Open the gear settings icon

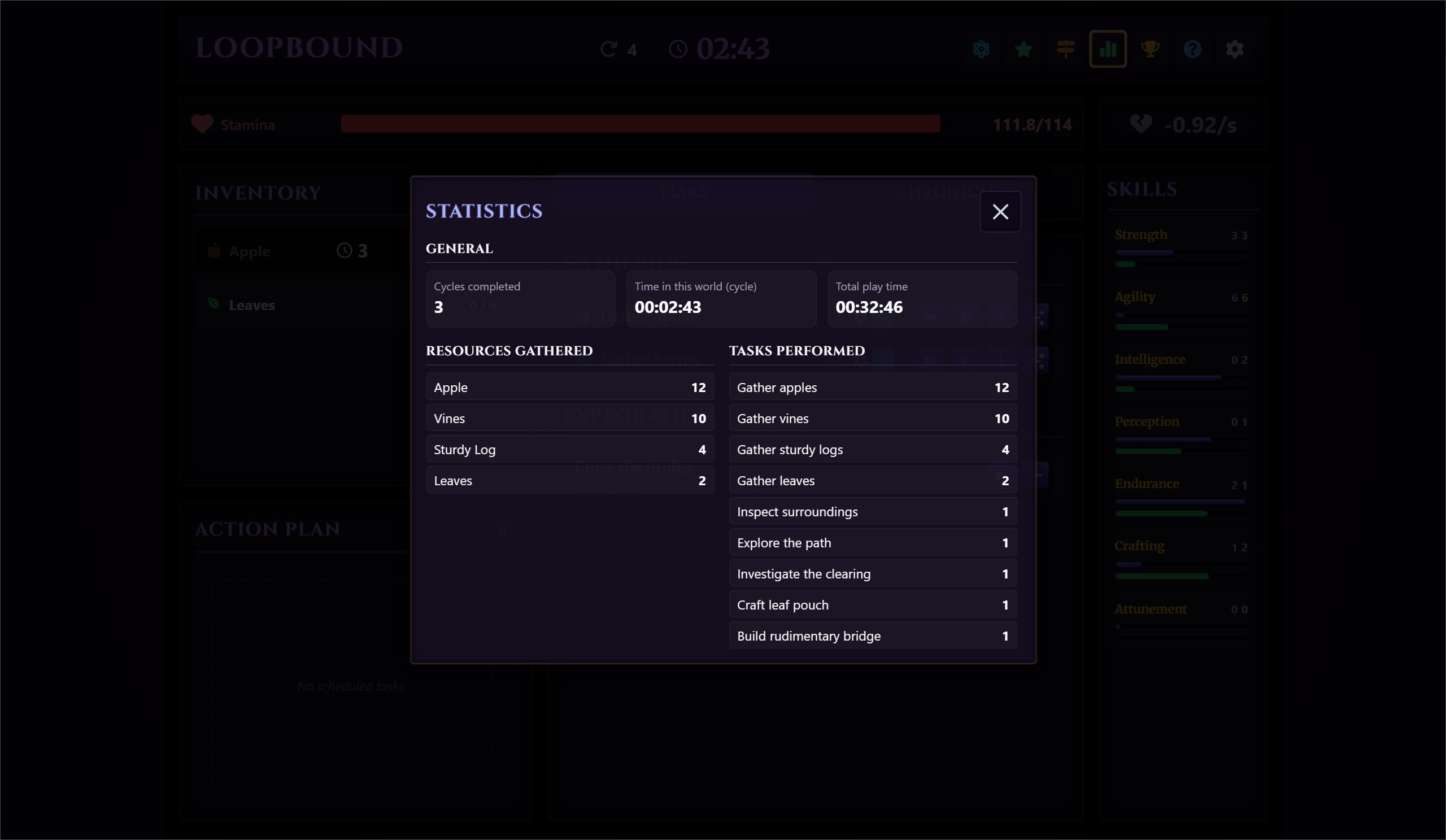click(1235, 49)
